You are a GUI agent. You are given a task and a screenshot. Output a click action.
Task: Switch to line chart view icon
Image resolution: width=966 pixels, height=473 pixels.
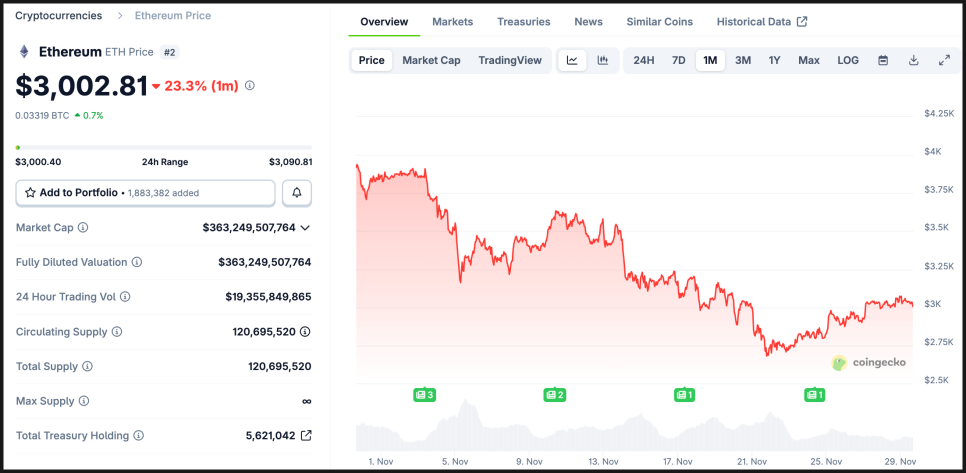pyautogui.click(x=572, y=60)
